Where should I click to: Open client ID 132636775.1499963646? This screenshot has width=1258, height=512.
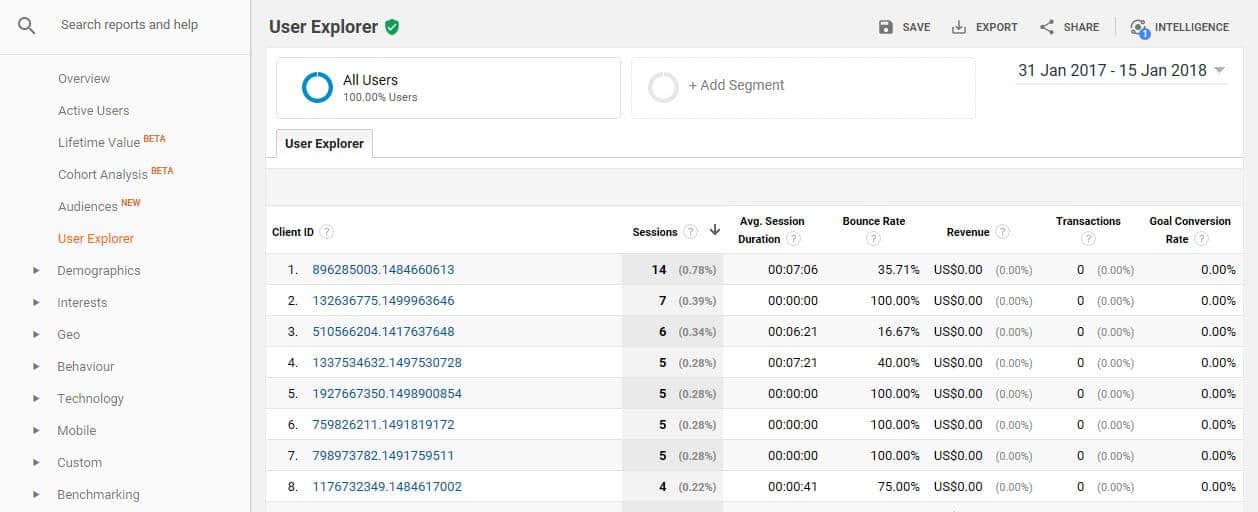(x=383, y=301)
